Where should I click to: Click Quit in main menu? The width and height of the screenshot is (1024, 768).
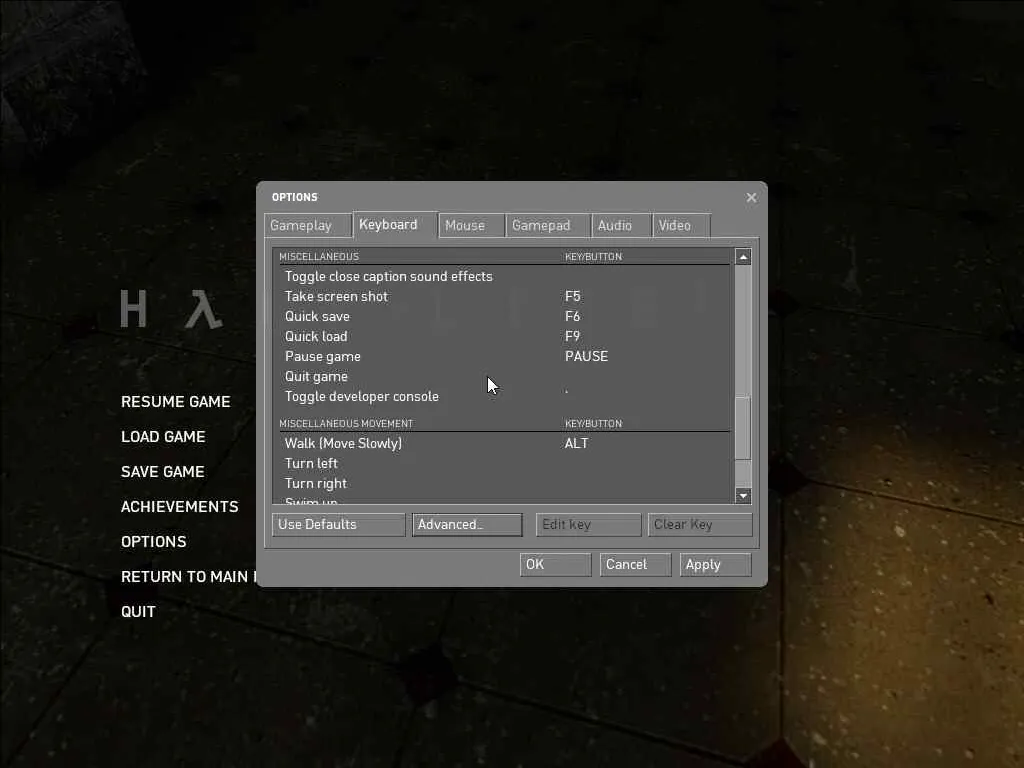pyautogui.click(x=138, y=612)
